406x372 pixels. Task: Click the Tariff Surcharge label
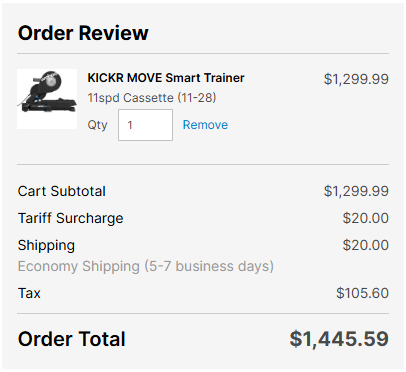click(x=71, y=218)
